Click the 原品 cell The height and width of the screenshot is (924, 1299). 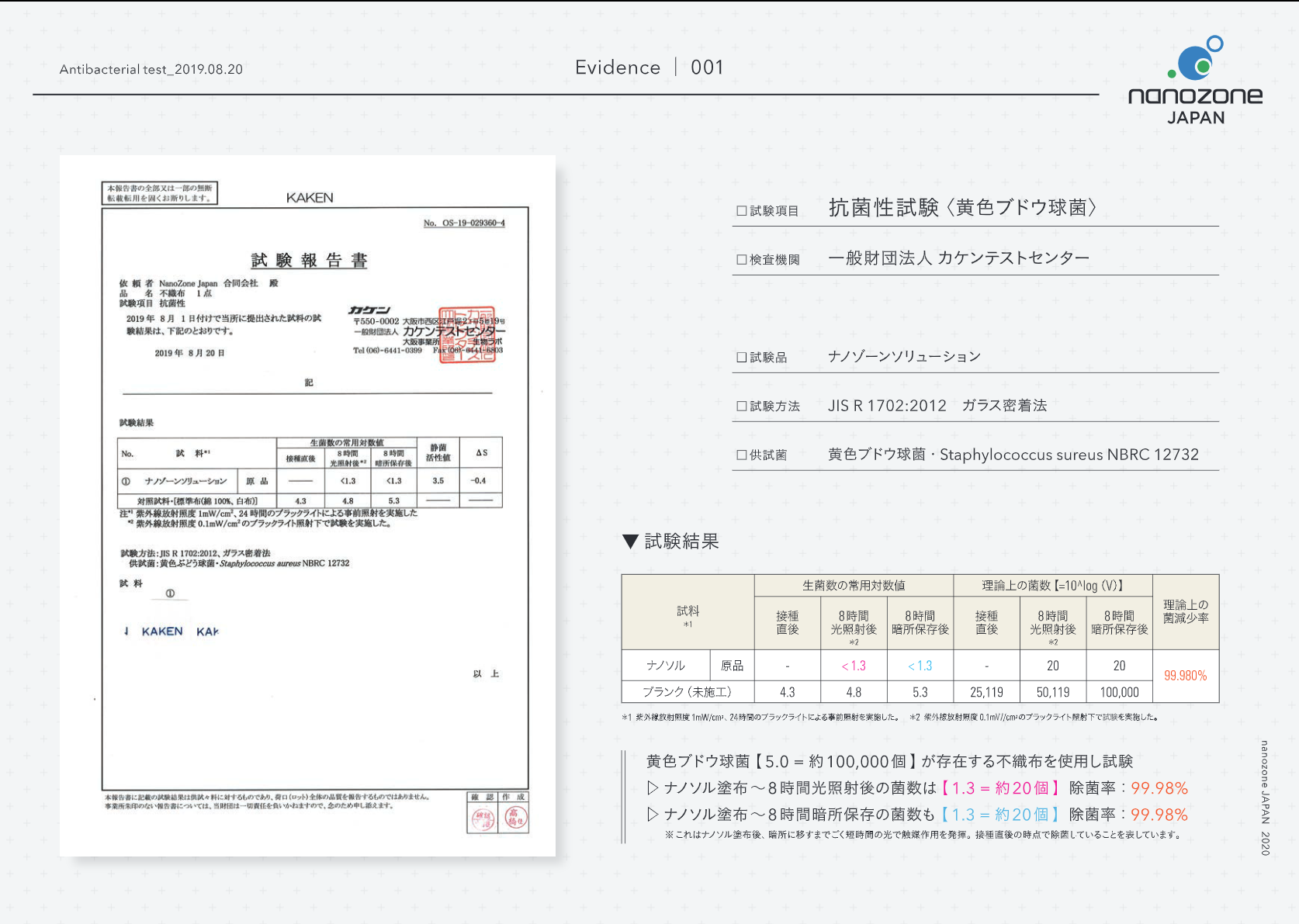coord(732,666)
